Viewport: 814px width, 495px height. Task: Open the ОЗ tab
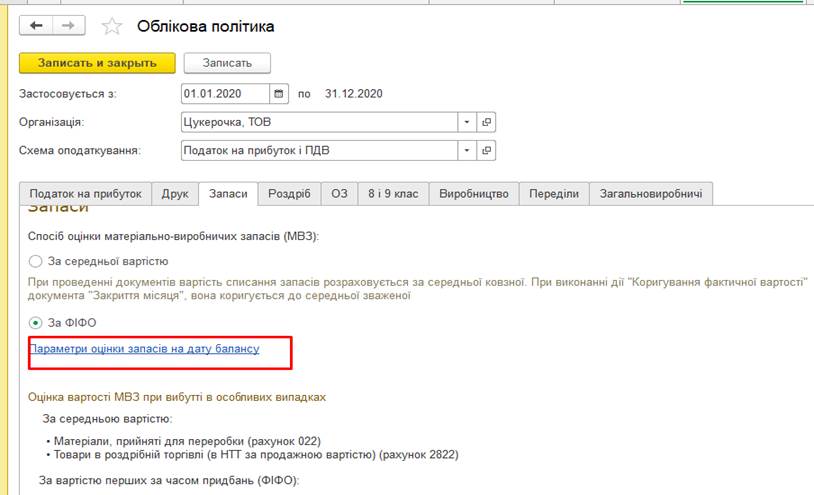tap(339, 194)
